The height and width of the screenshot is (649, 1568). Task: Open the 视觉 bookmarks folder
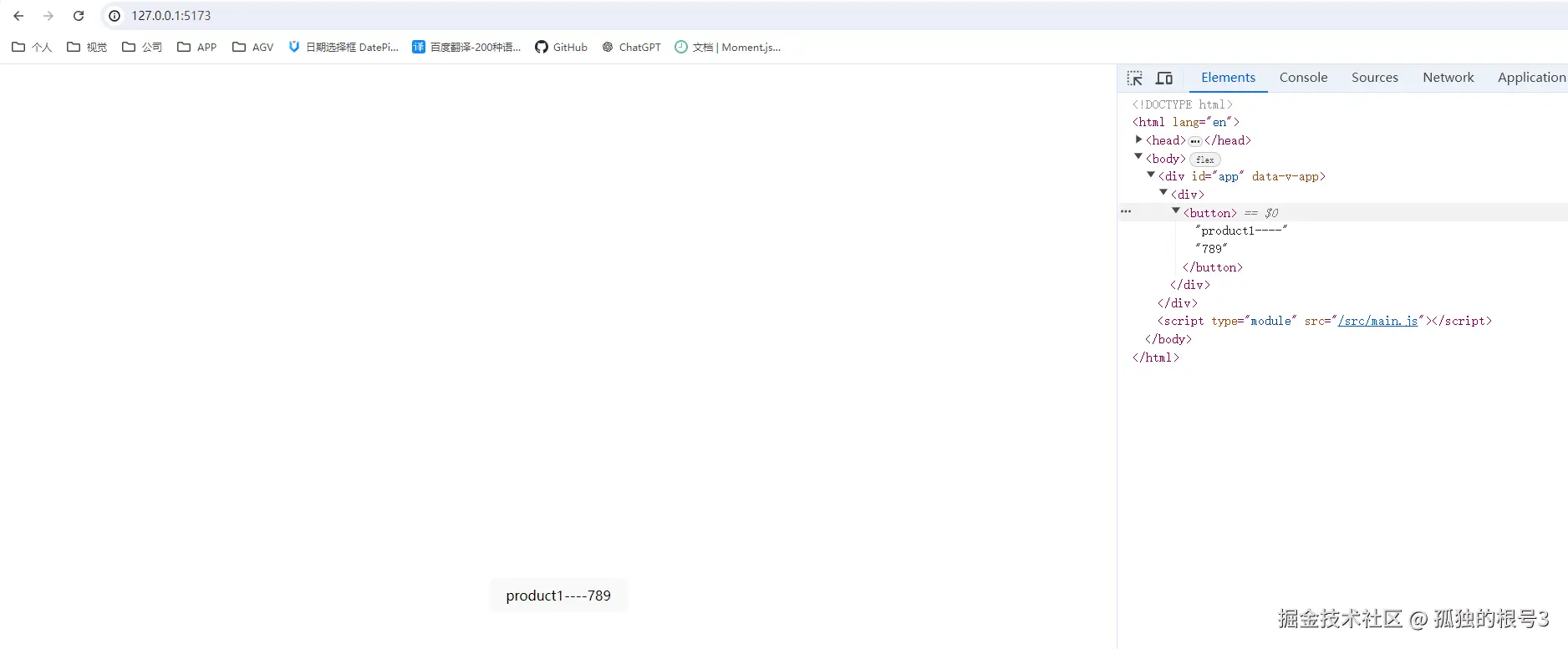tap(87, 48)
